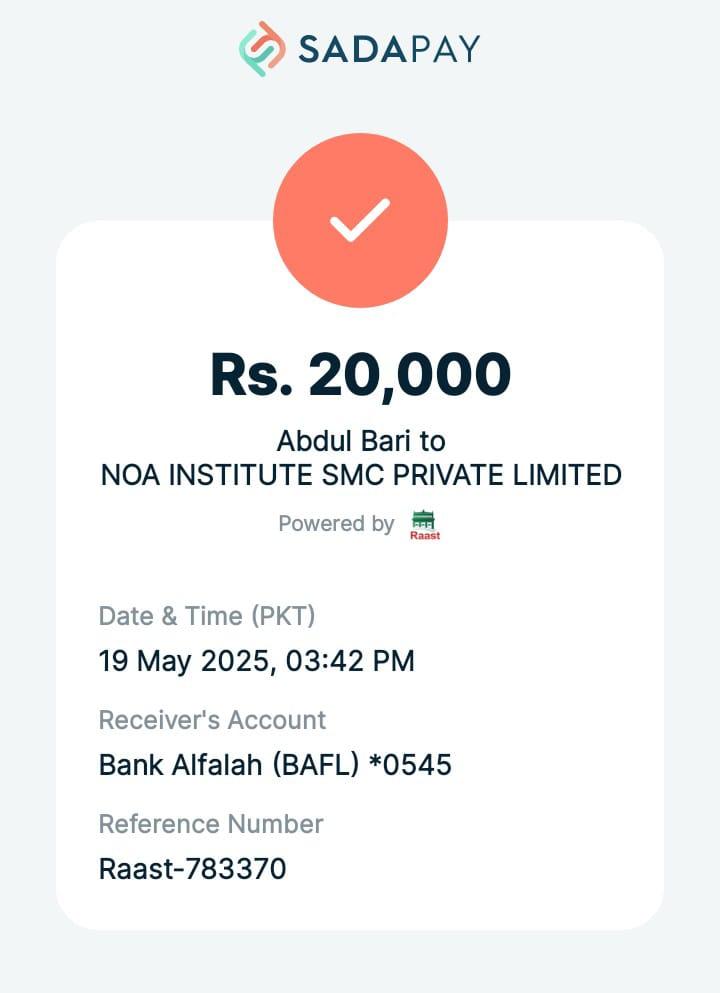Click the Rs. 20,000 amount
The width and height of the screenshot is (720, 993).
point(360,375)
